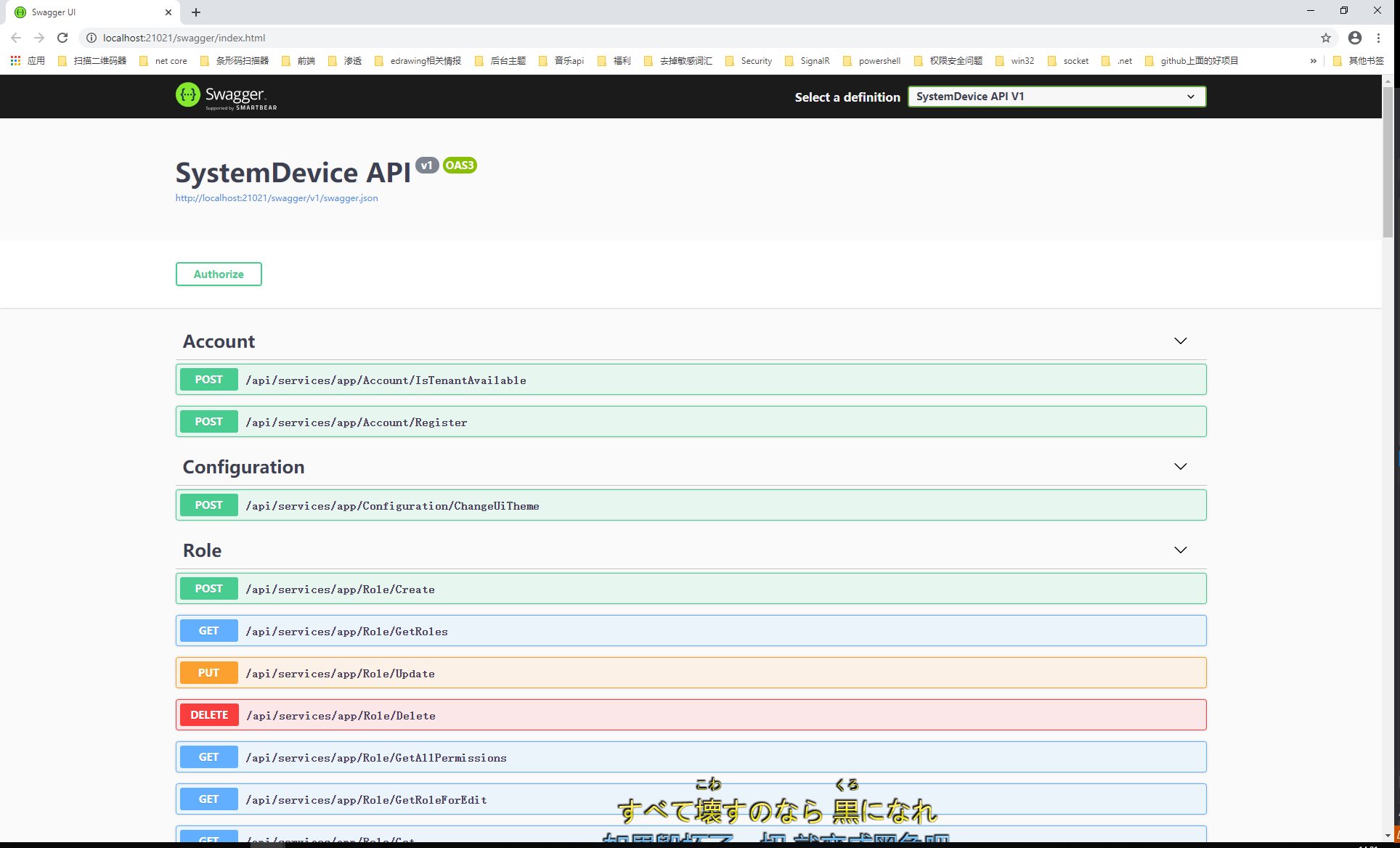
Task: Click the Swagger logo icon
Action: pos(188,95)
